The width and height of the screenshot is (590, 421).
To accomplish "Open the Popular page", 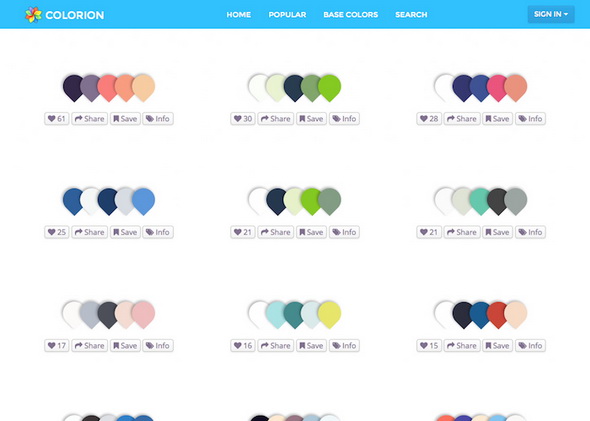I will [x=287, y=15].
